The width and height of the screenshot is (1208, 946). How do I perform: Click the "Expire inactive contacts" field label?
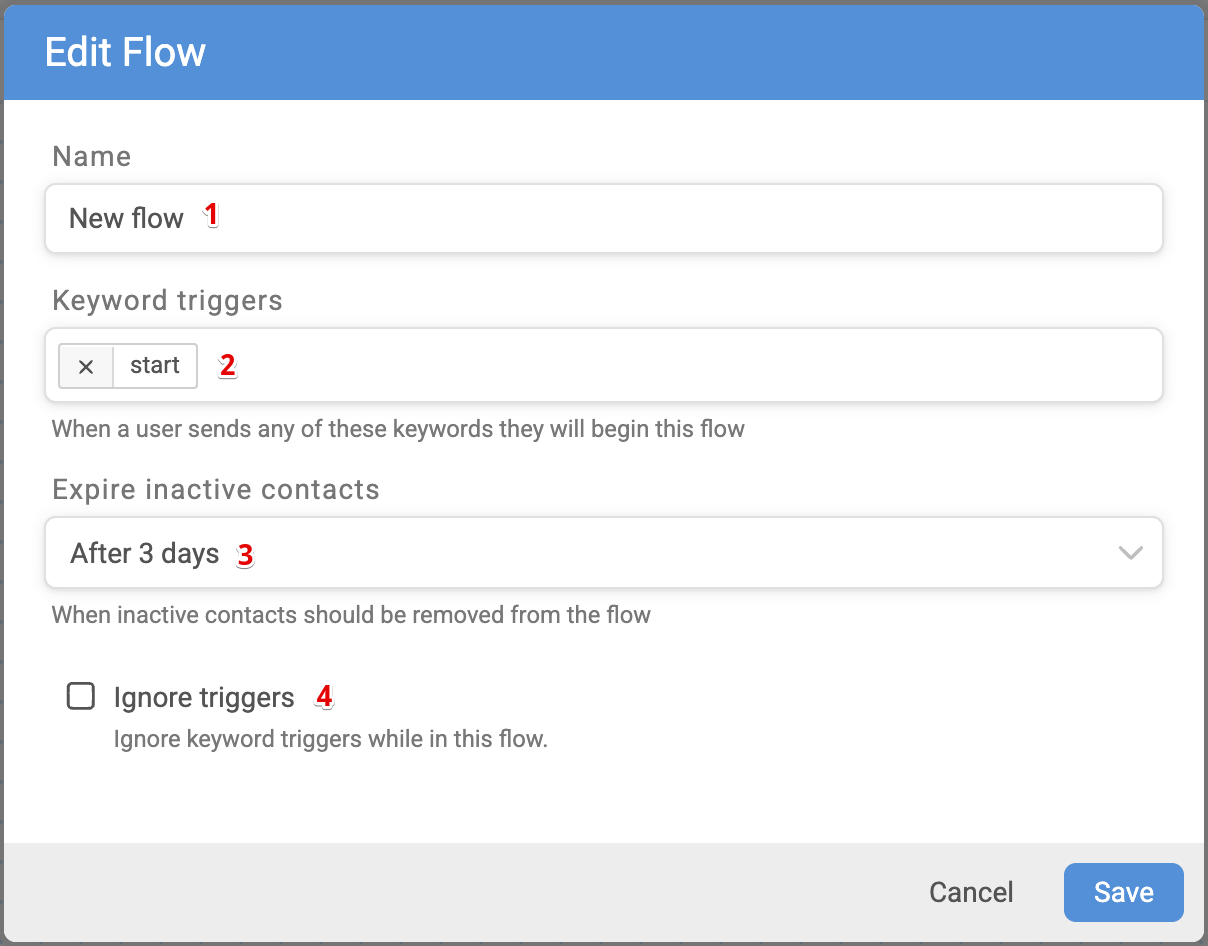pyautogui.click(x=216, y=490)
